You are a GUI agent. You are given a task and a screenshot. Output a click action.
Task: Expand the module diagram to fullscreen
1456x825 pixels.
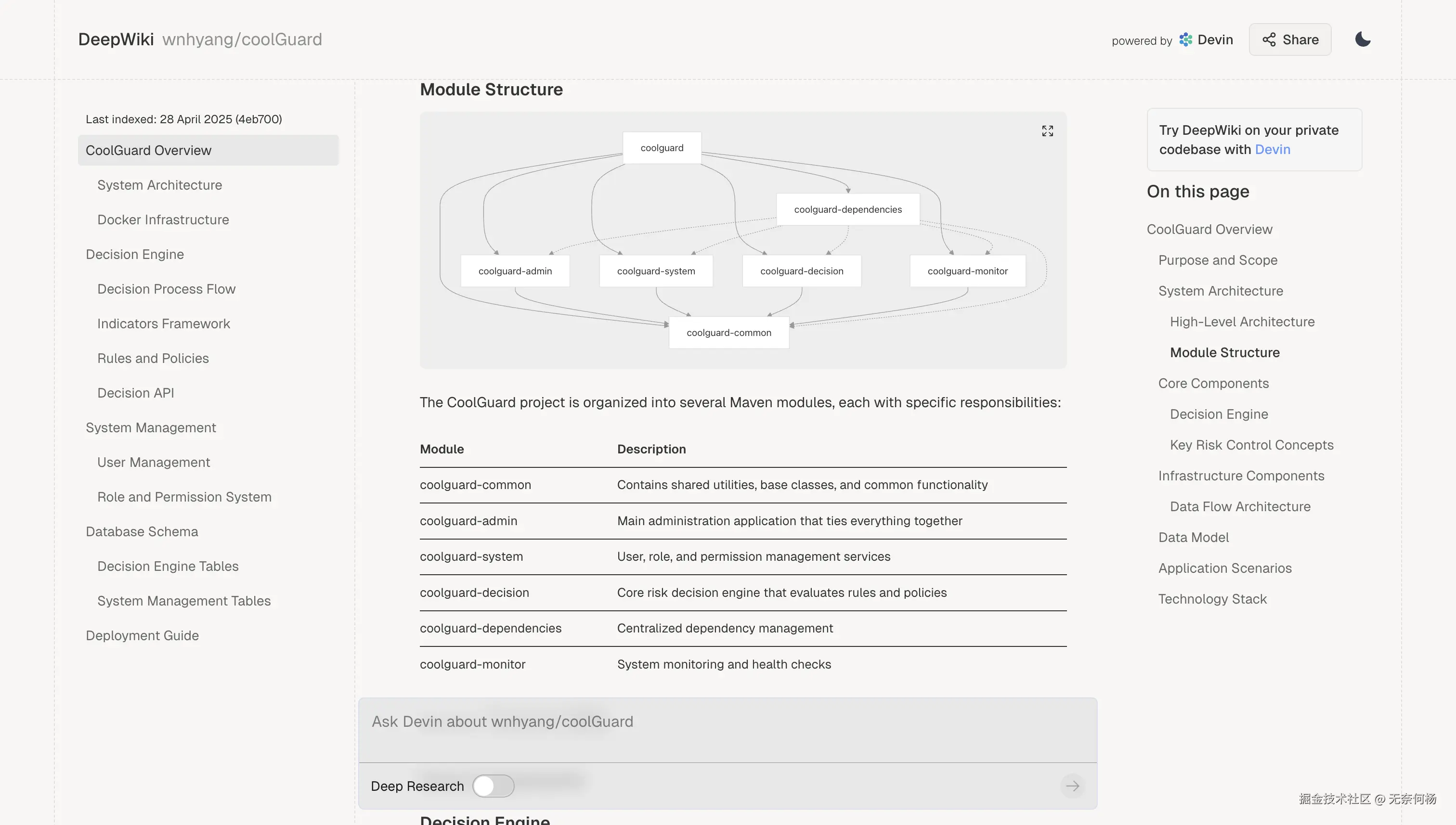pyautogui.click(x=1047, y=131)
